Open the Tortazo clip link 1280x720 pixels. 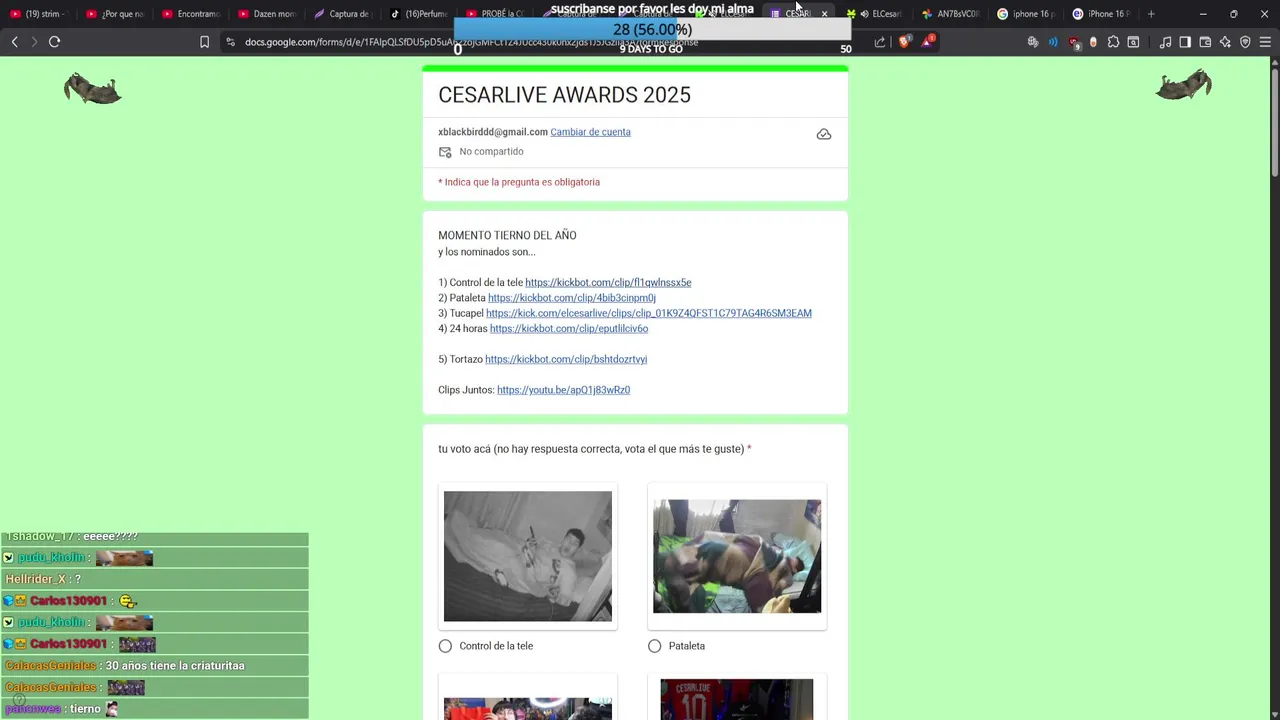(x=566, y=359)
